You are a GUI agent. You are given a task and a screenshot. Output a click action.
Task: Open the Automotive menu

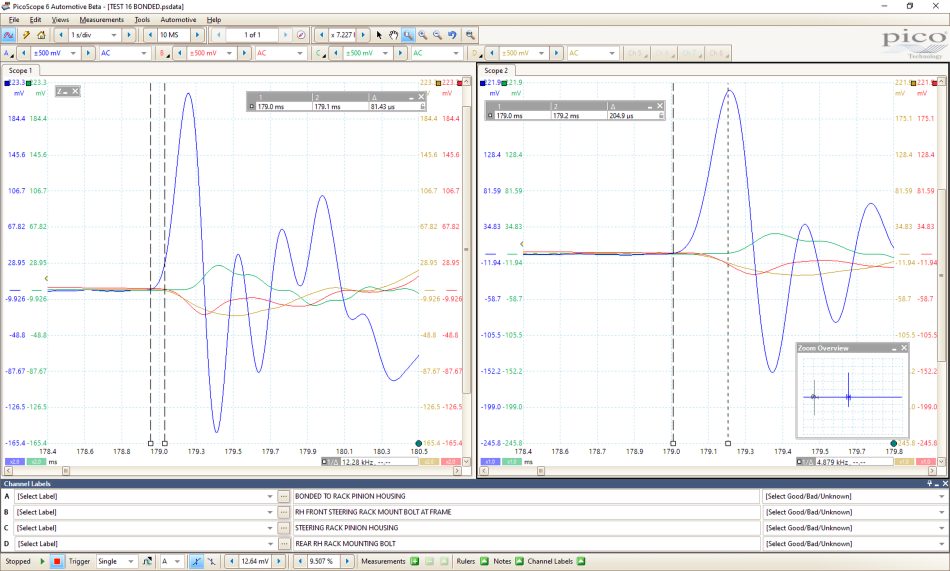178,19
